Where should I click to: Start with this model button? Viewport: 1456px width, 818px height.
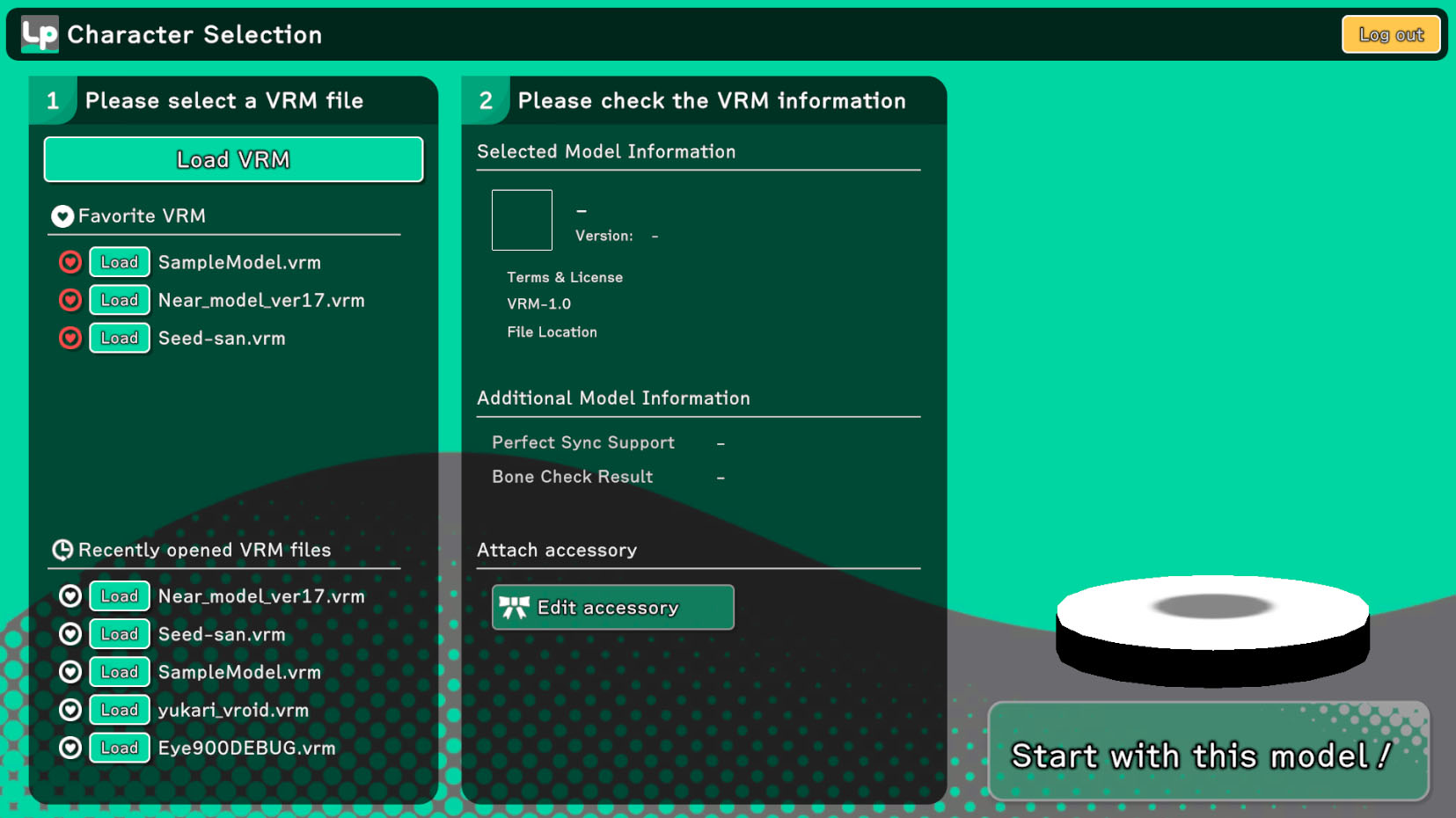pyautogui.click(x=1208, y=753)
